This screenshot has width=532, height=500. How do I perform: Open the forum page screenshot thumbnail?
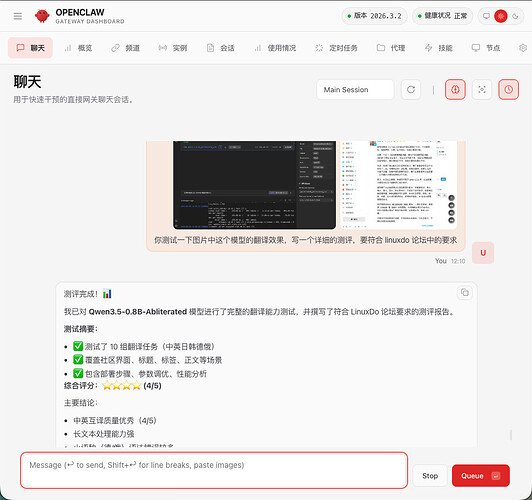(x=399, y=185)
